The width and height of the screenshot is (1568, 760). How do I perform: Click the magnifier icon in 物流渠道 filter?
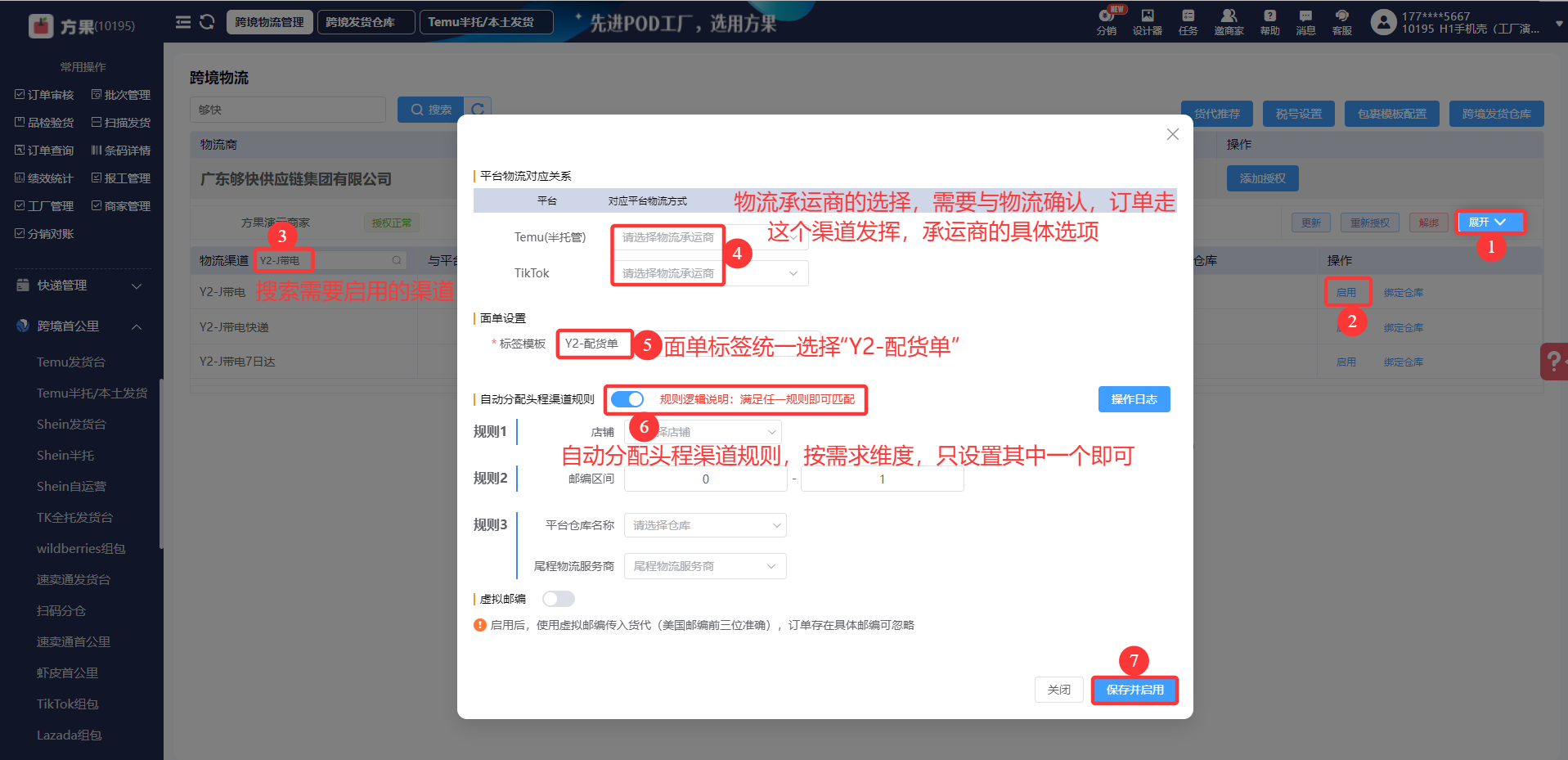pos(397,260)
